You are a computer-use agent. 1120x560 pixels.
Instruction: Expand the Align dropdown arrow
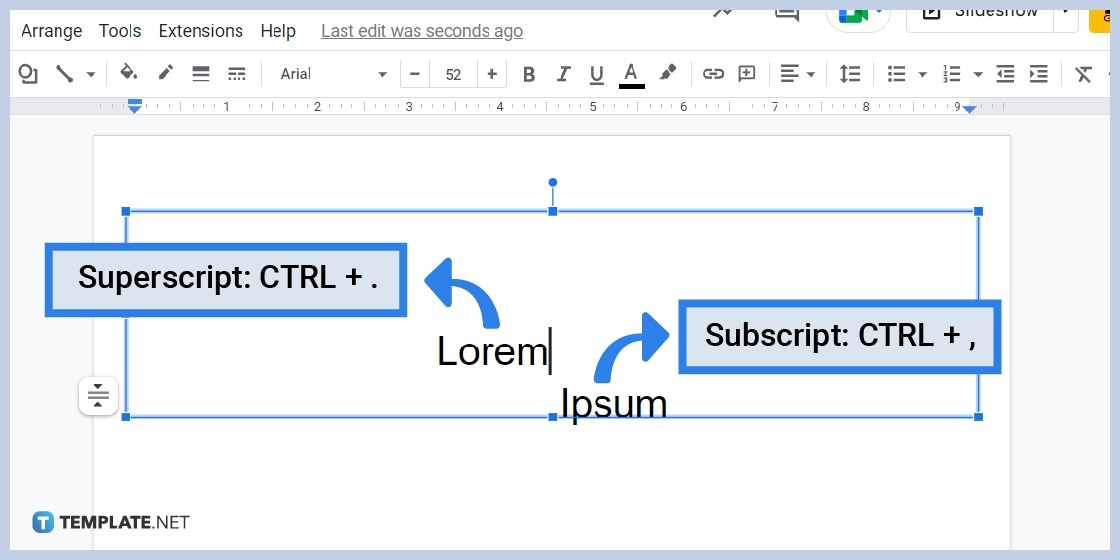(x=811, y=74)
